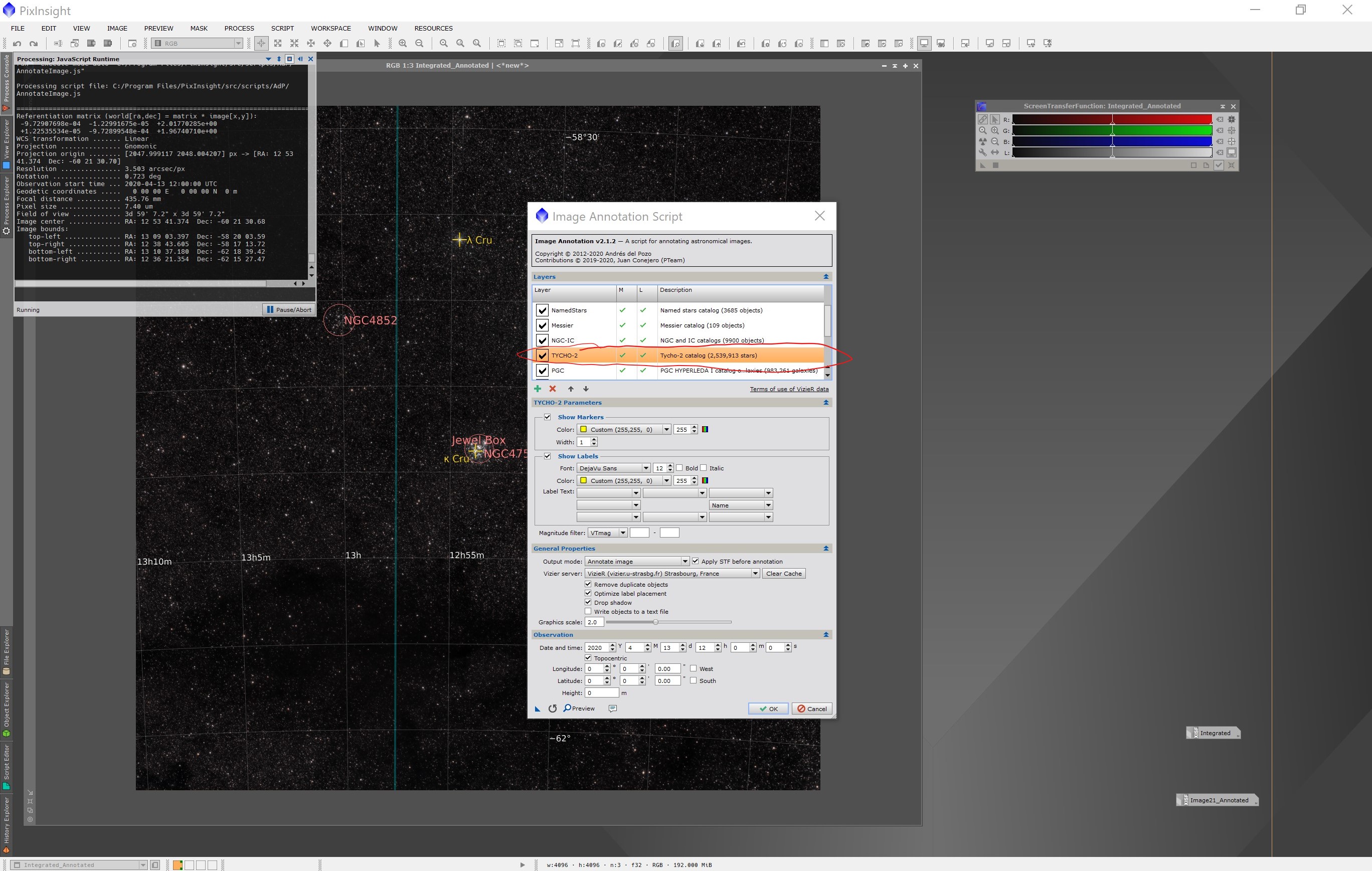
Task: Click the Graphics scale value field
Action: click(594, 622)
